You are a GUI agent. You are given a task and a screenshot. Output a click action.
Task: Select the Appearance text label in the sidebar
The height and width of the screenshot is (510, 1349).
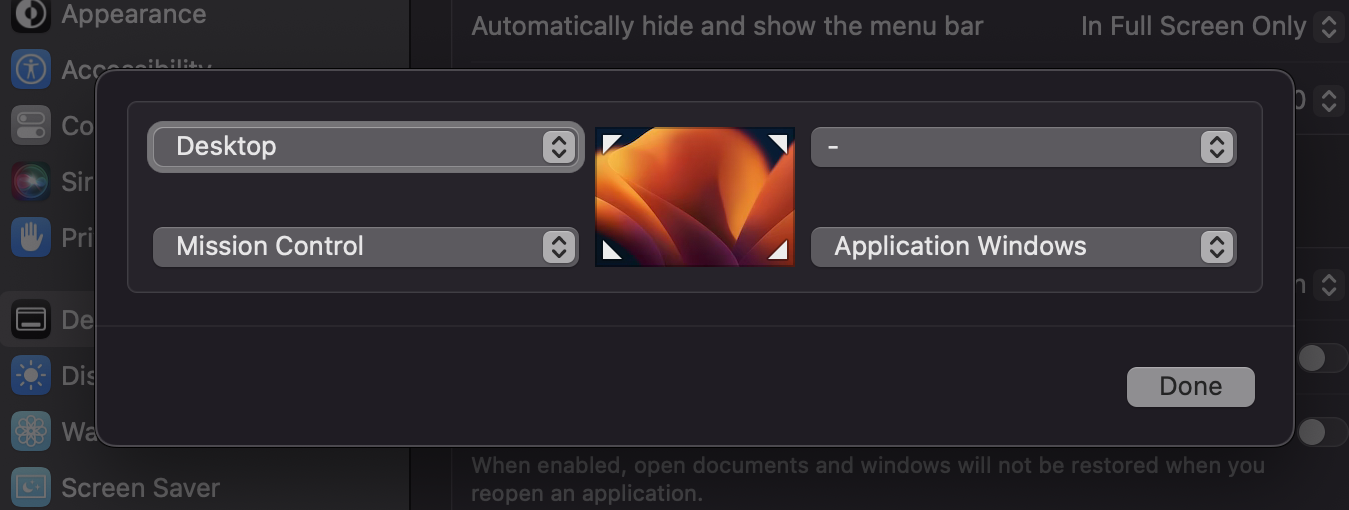133,14
